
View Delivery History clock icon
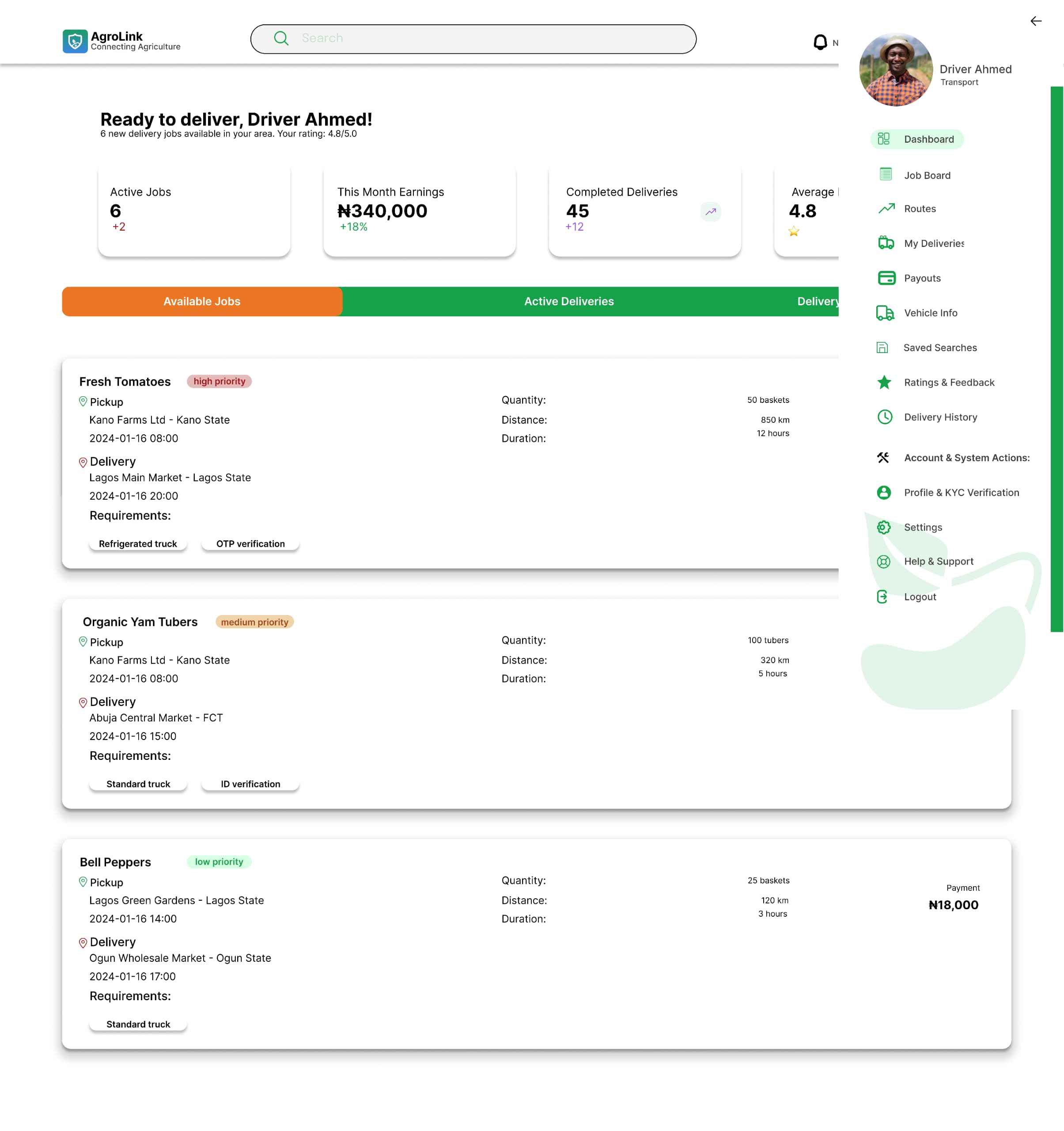point(884,417)
